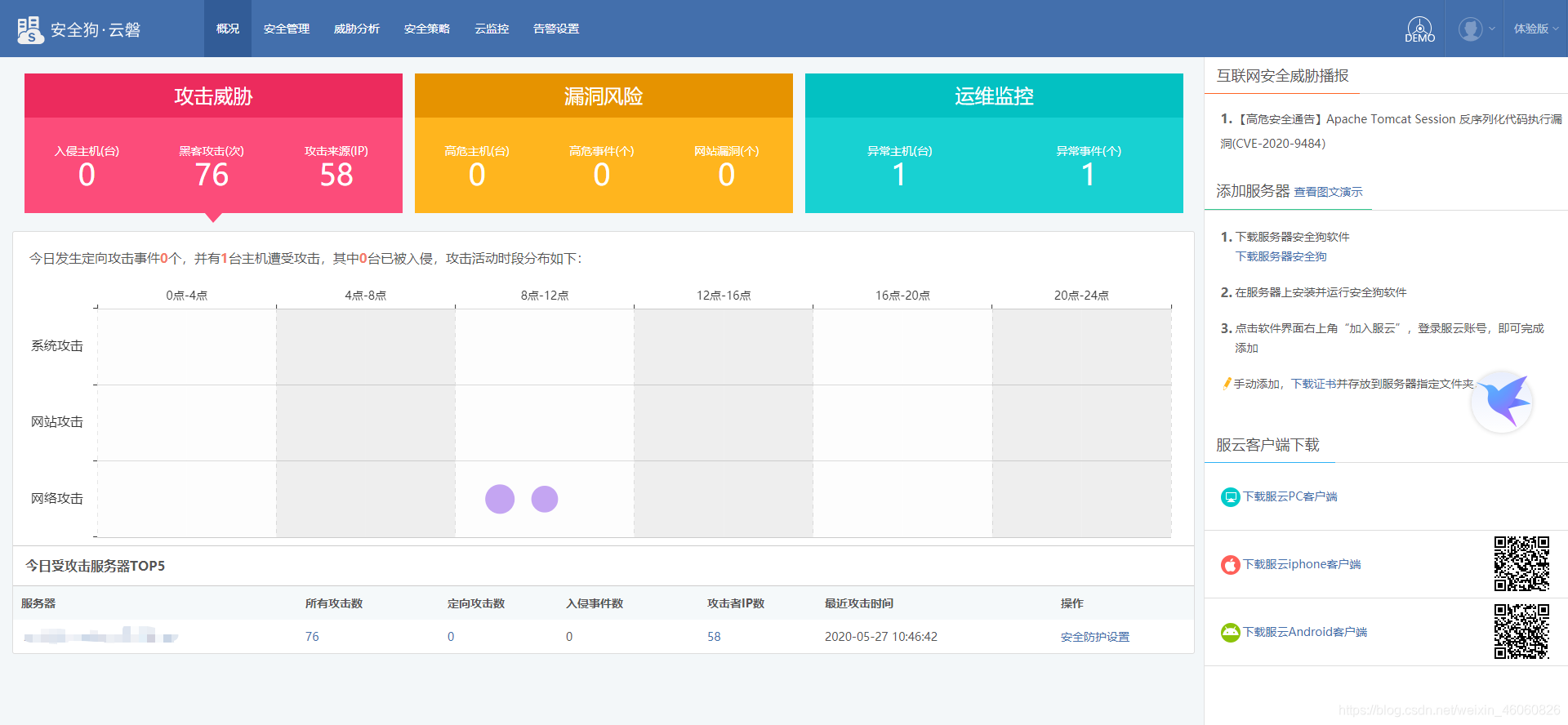This screenshot has width=1568, height=725.
Task: Click the 网站攻击 row label
Action: coord(57,422)
